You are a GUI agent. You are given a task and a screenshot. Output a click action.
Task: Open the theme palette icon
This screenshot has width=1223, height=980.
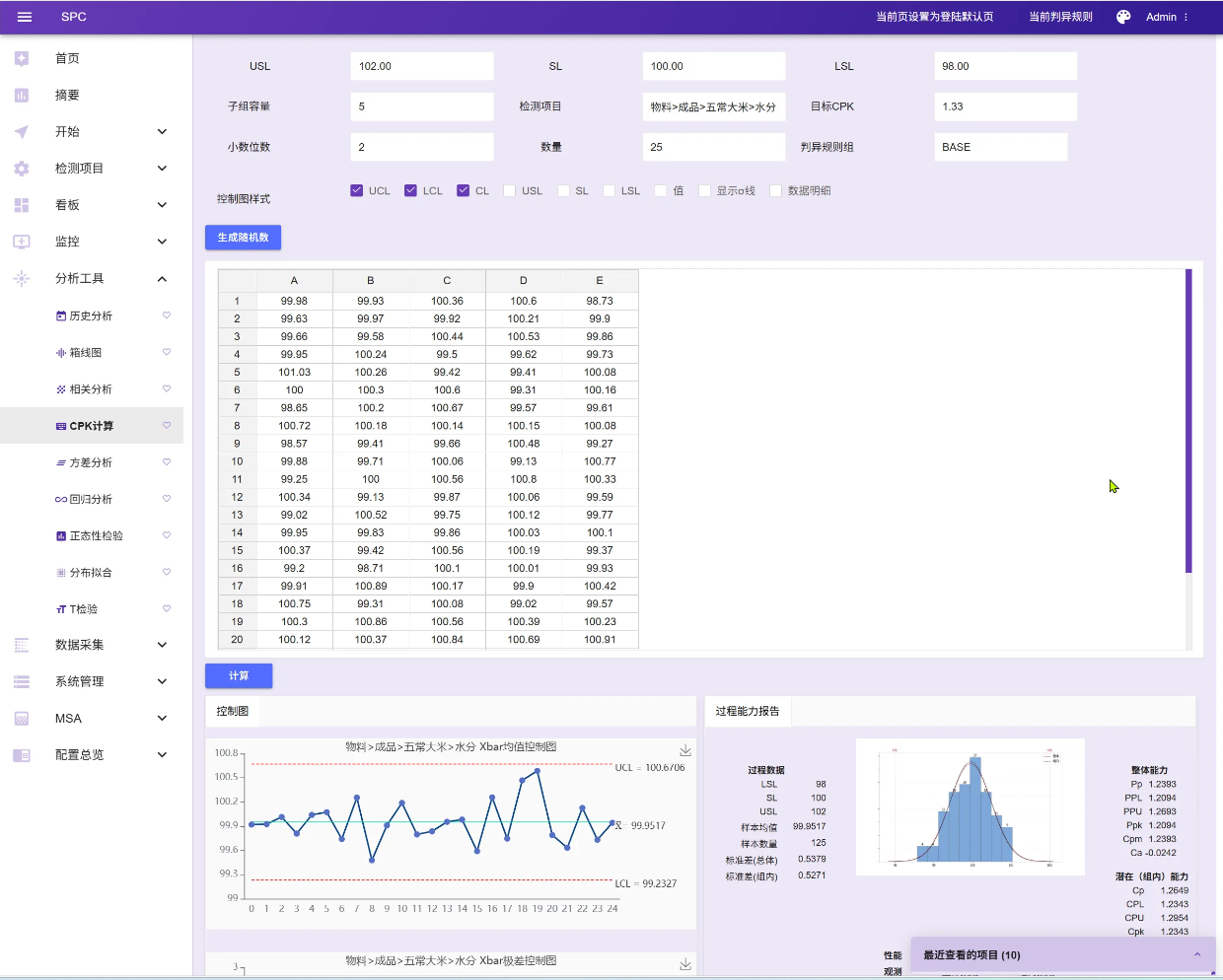click(1122, 17)
